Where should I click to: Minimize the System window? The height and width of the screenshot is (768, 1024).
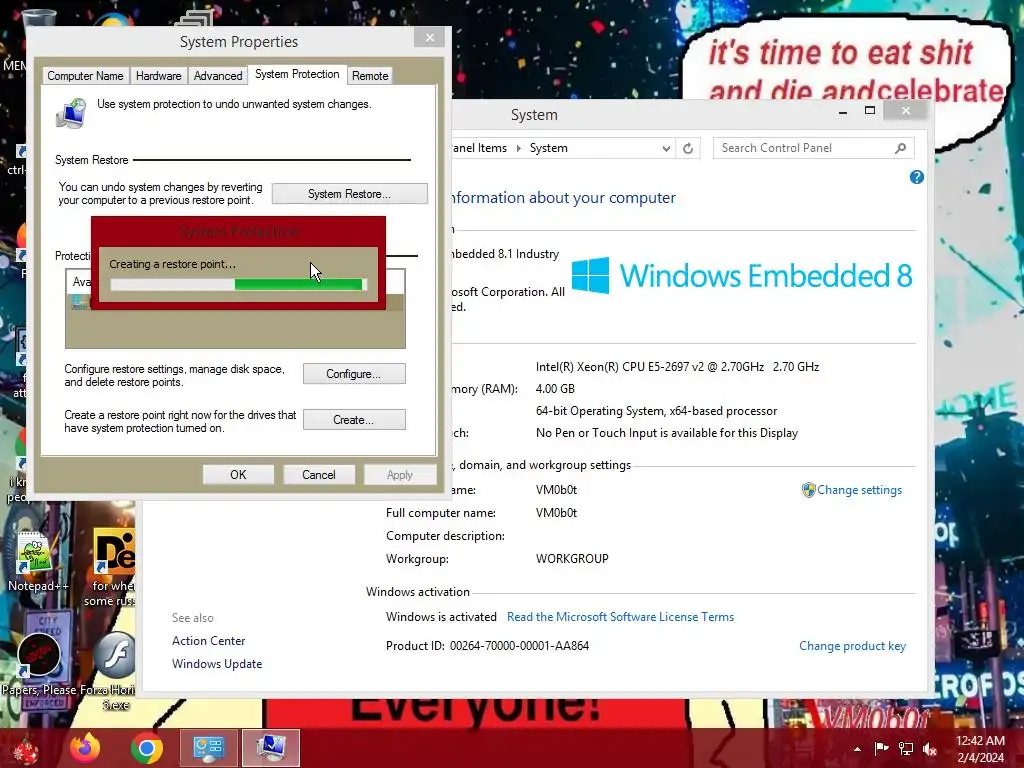point(843,112)
